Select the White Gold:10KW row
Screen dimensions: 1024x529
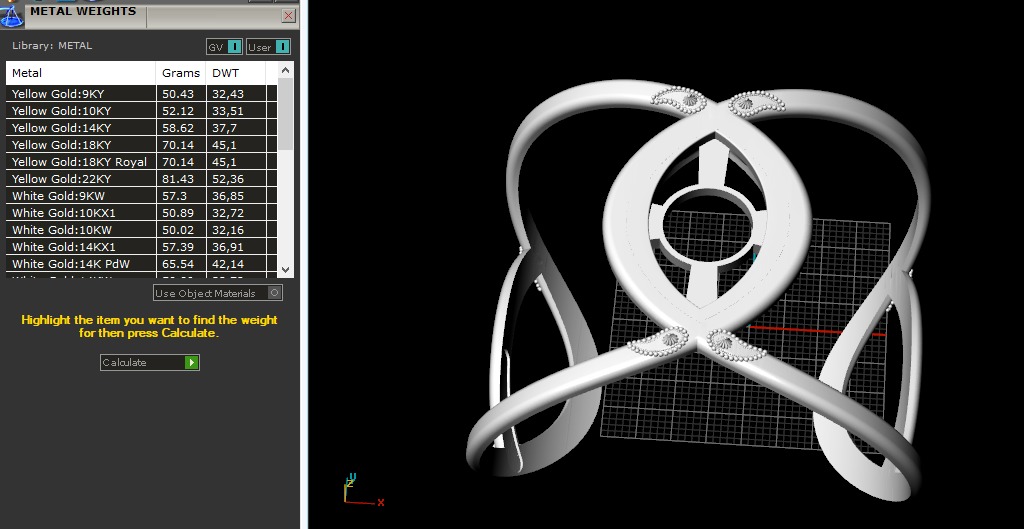click(142, 230)
